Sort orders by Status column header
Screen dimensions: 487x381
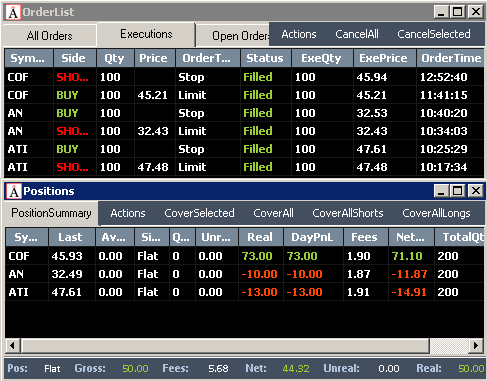(266, 58)
